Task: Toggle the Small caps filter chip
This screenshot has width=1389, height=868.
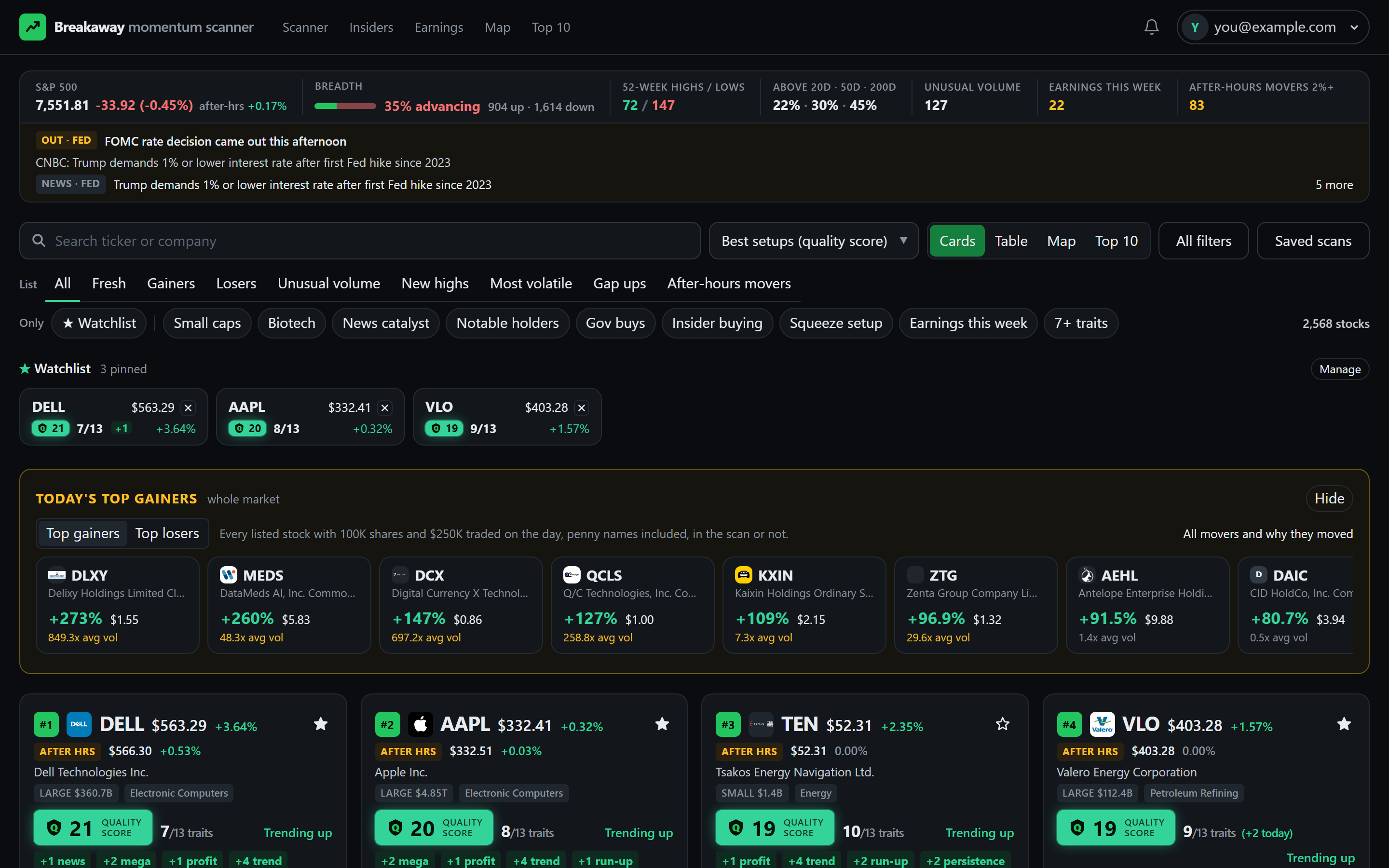Action: tap(207, 323)
